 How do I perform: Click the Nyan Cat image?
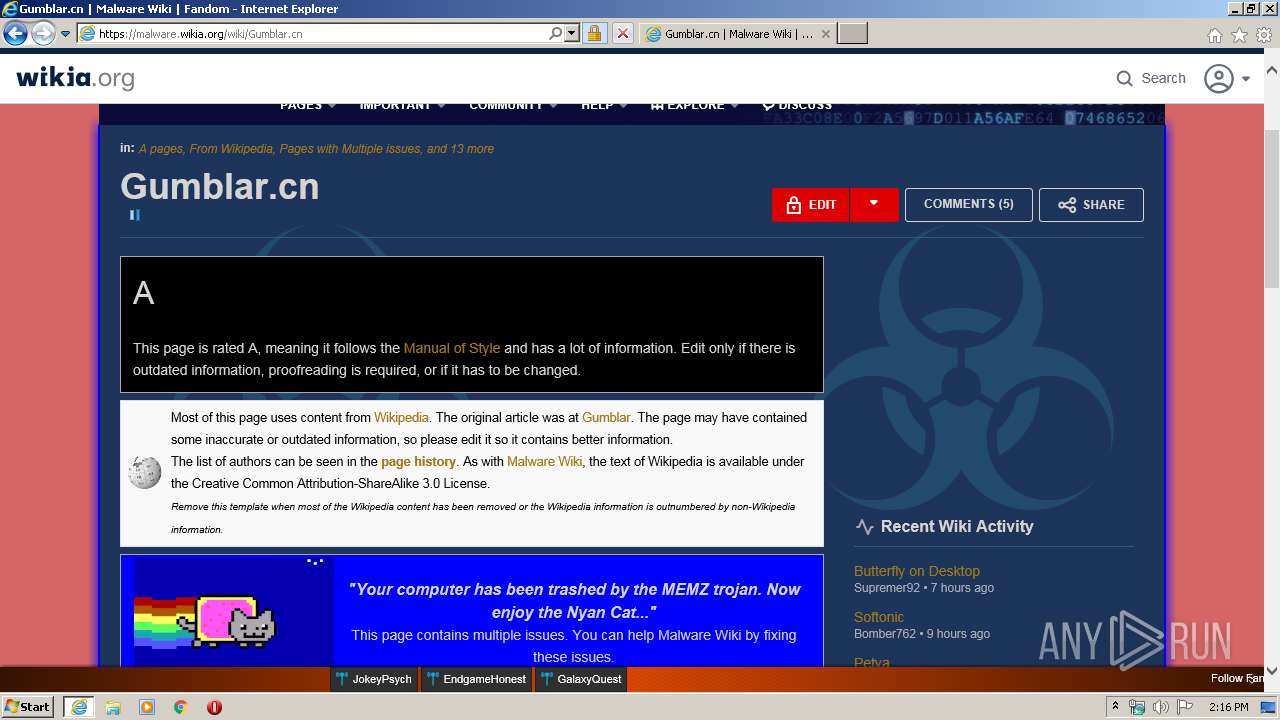(234, 614)
